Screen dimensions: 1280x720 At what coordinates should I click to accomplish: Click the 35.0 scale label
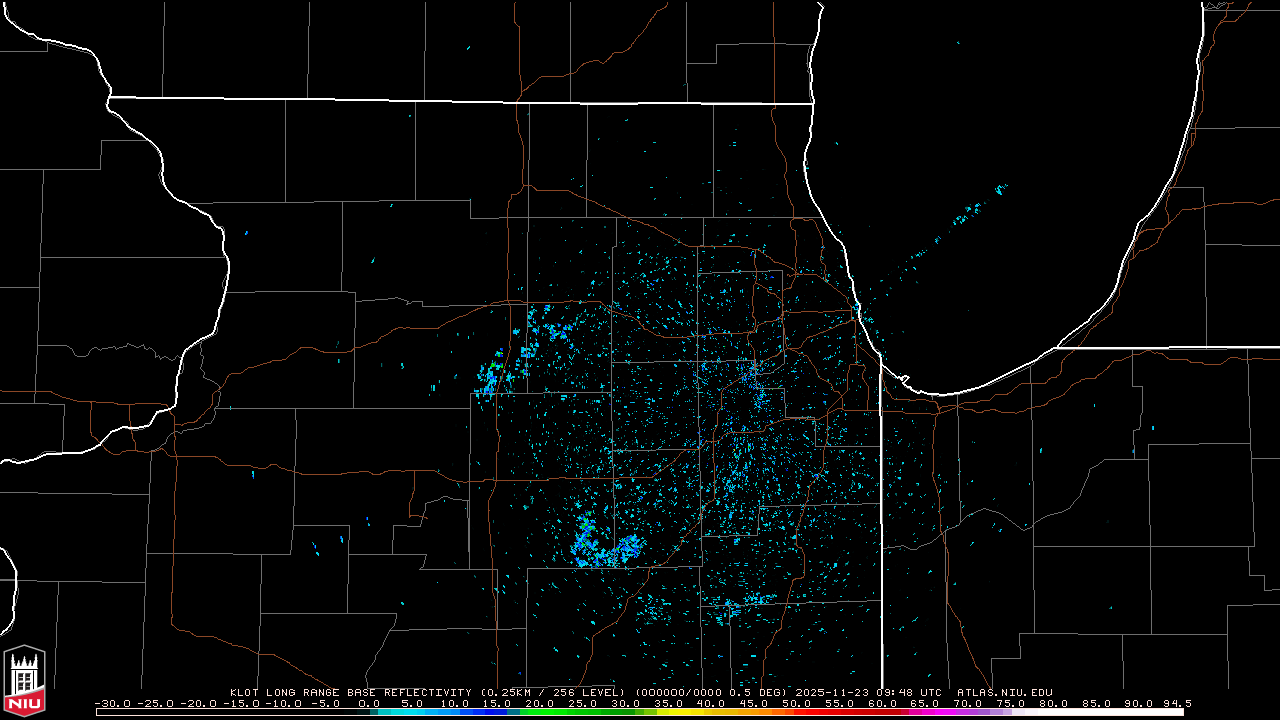pos(668,704)
